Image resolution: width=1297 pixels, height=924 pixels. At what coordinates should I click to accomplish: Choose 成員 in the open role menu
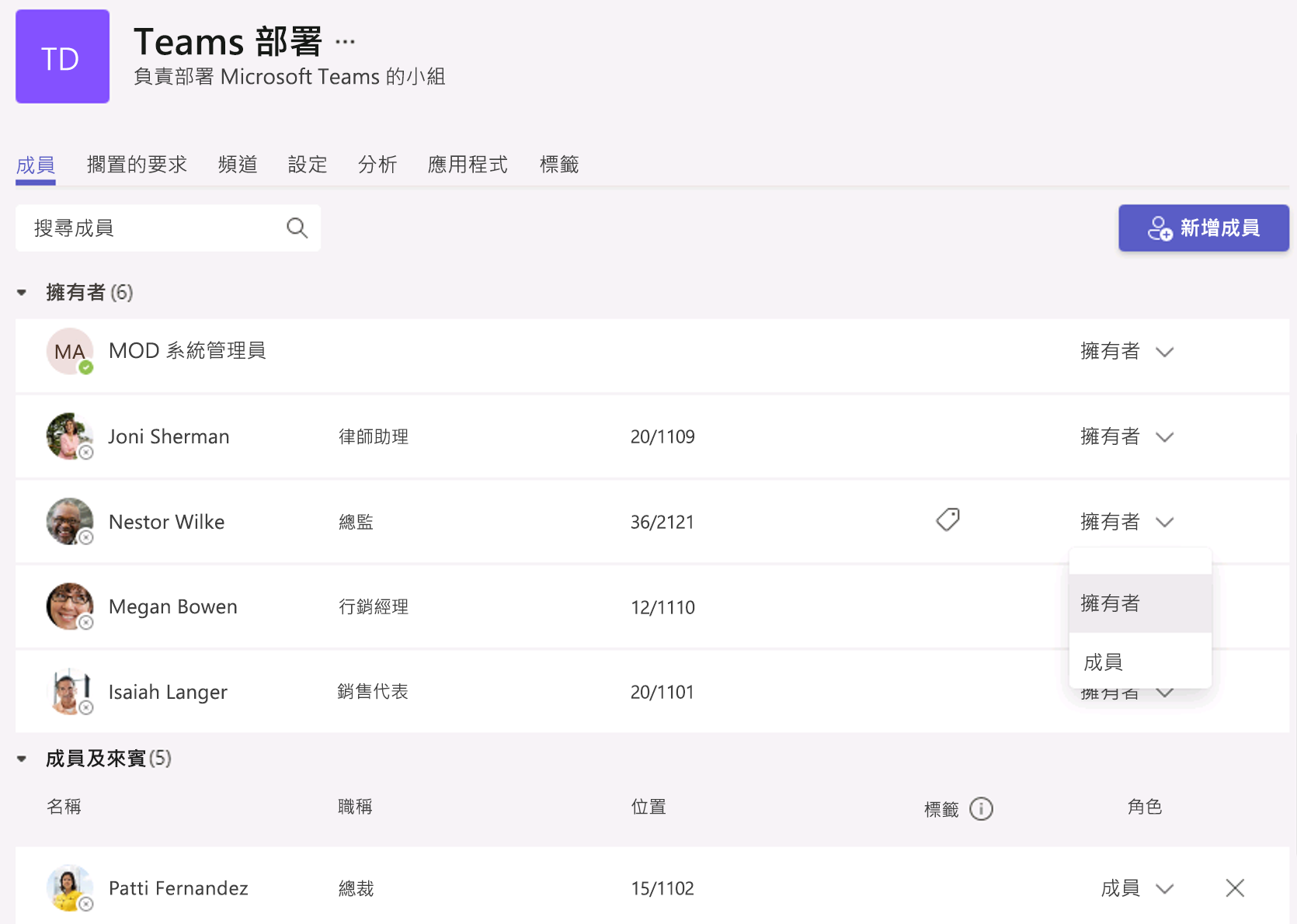click(1140, 662)
